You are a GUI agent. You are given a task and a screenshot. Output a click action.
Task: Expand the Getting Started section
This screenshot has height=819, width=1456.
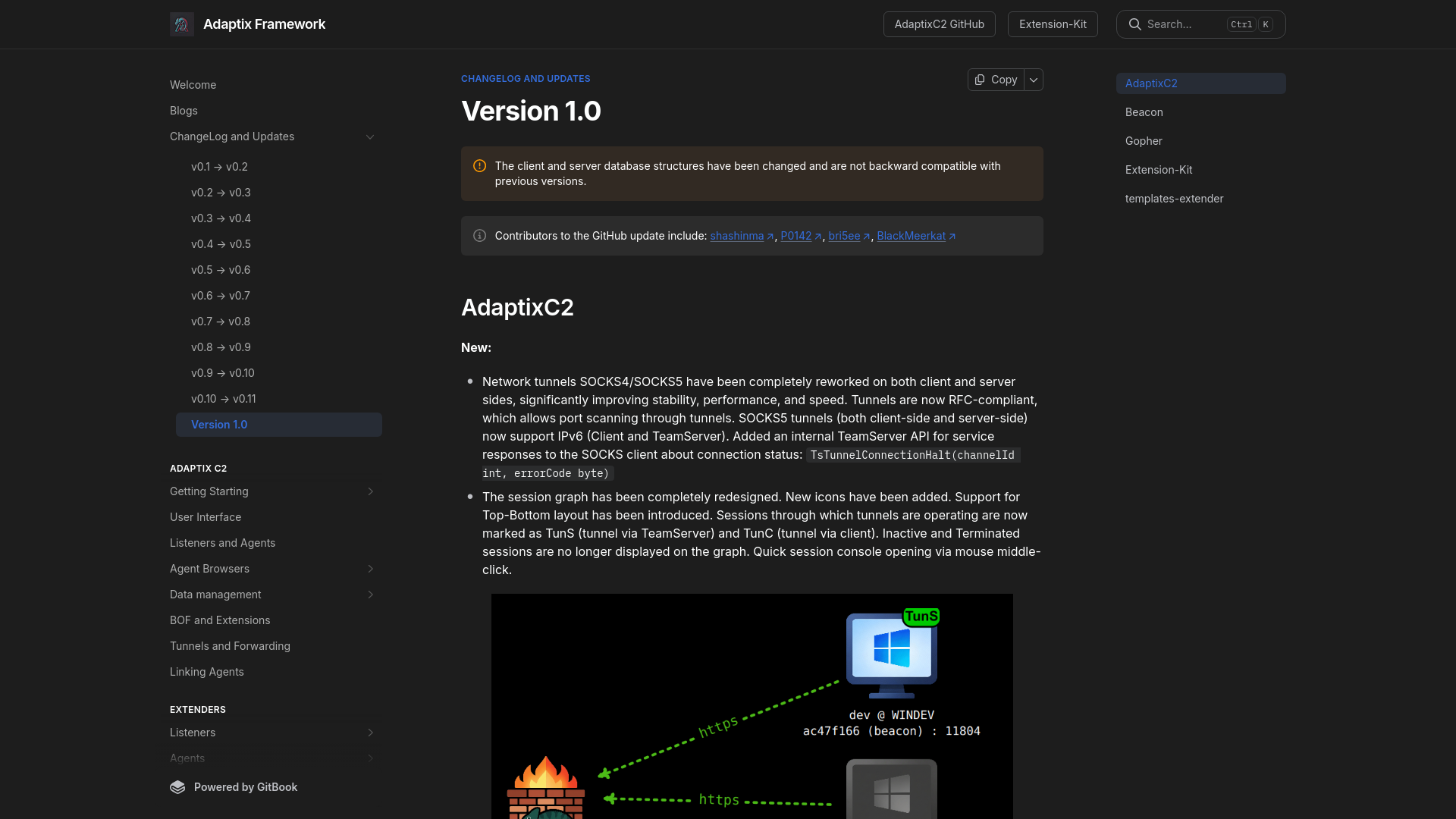tap(370, 491)
